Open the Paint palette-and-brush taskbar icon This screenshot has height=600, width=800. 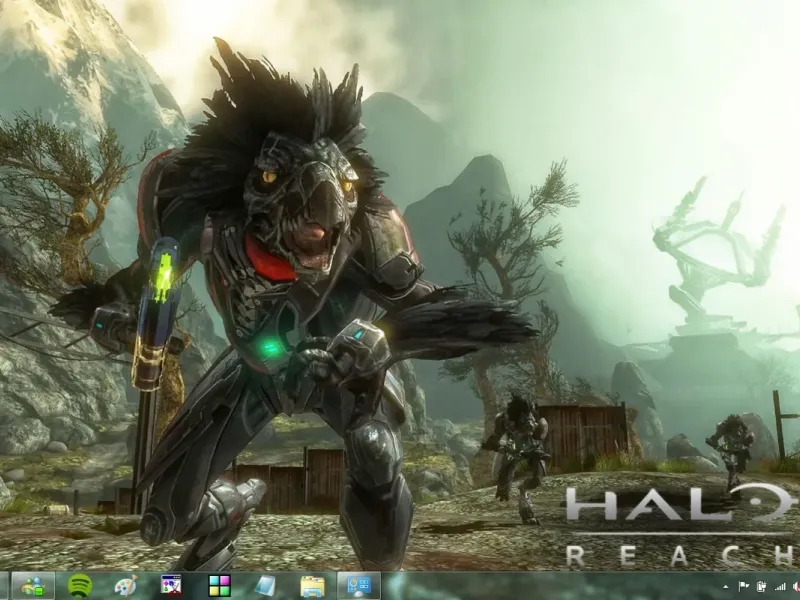click(126, 586)
